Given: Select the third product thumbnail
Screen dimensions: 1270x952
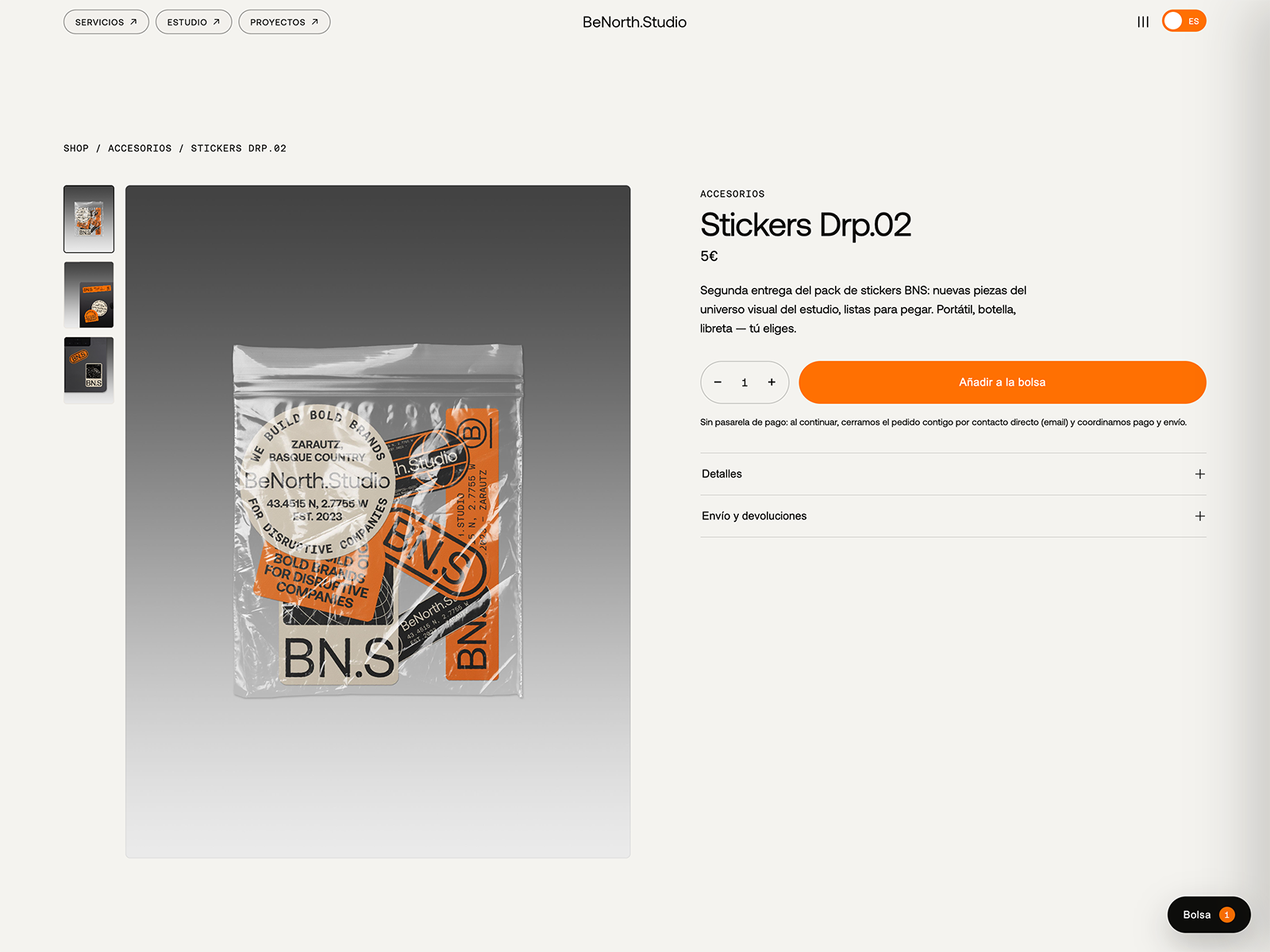Looking at the screenshot, I should [89, 370].
